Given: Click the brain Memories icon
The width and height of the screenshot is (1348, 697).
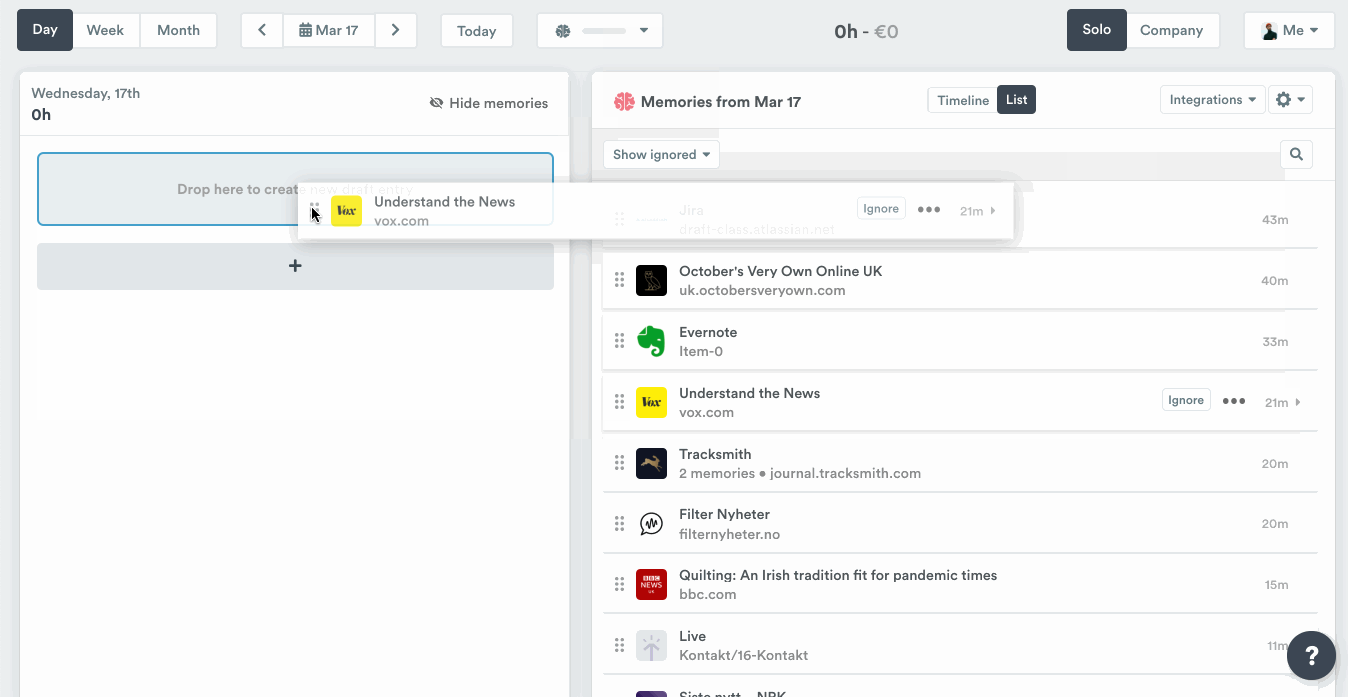Looking at the screenshot, I should (625, 101).
